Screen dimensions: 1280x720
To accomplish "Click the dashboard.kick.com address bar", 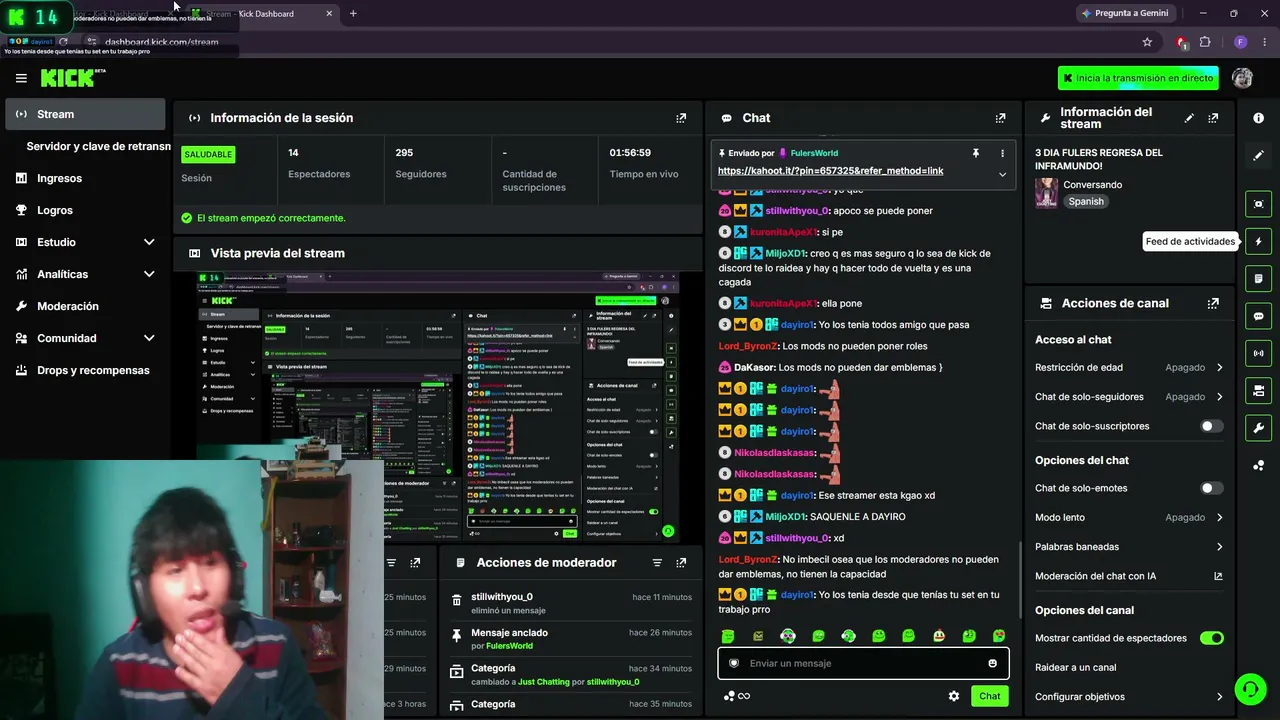I will (x=161, y=42).
